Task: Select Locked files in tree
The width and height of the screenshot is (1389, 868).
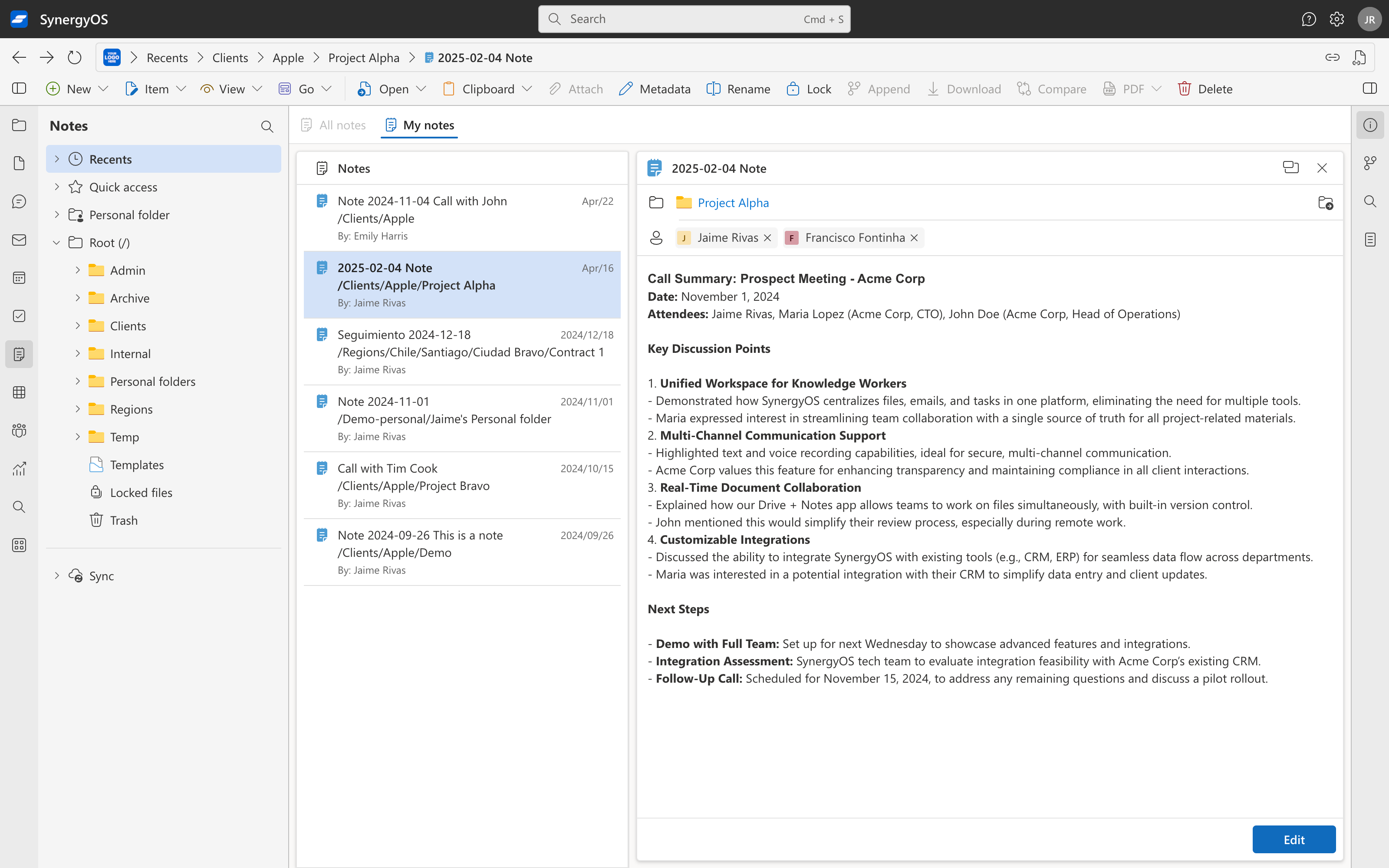Action: (x=164, y=493)
